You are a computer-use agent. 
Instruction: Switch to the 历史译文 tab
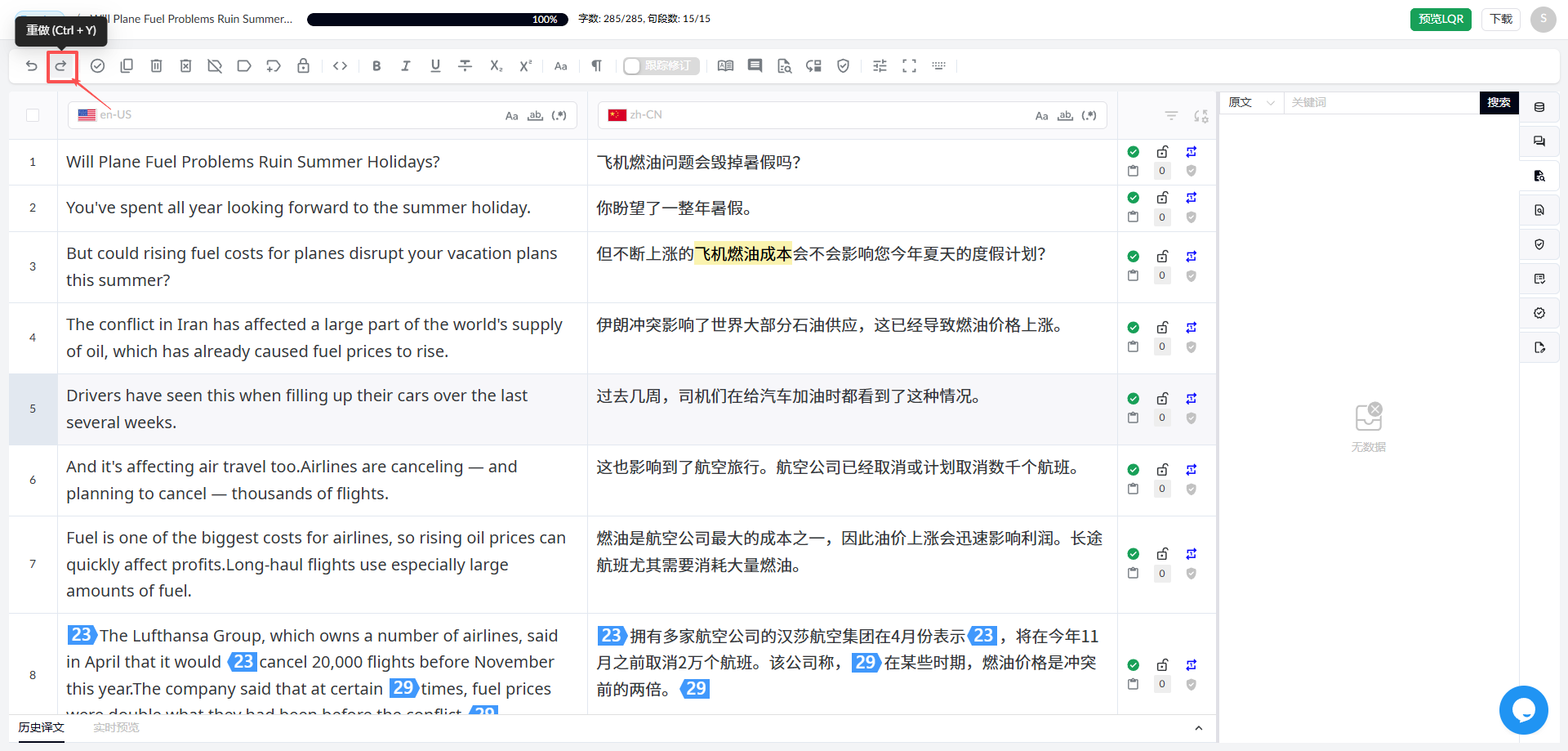41,727
